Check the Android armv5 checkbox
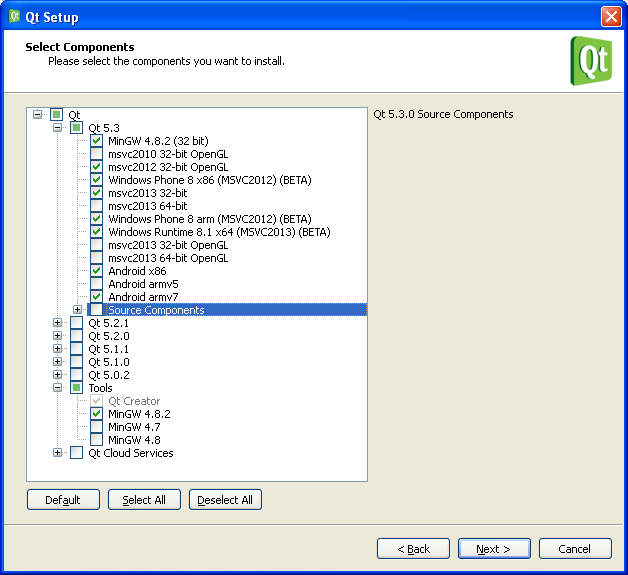 [96, 284]
